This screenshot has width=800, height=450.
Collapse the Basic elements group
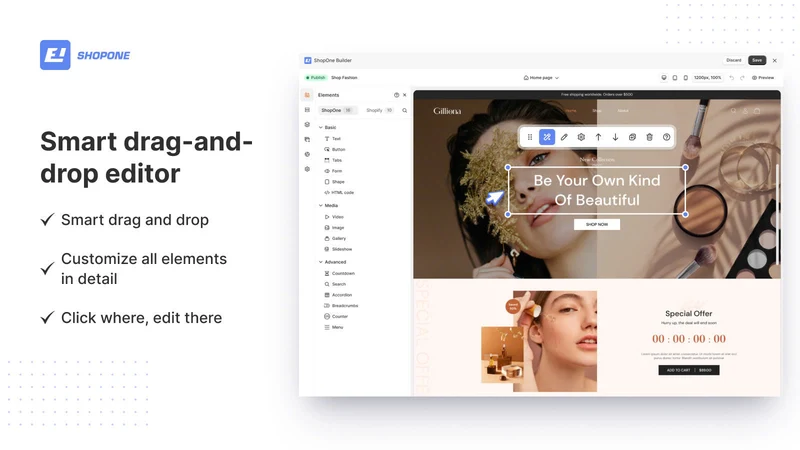320,128
